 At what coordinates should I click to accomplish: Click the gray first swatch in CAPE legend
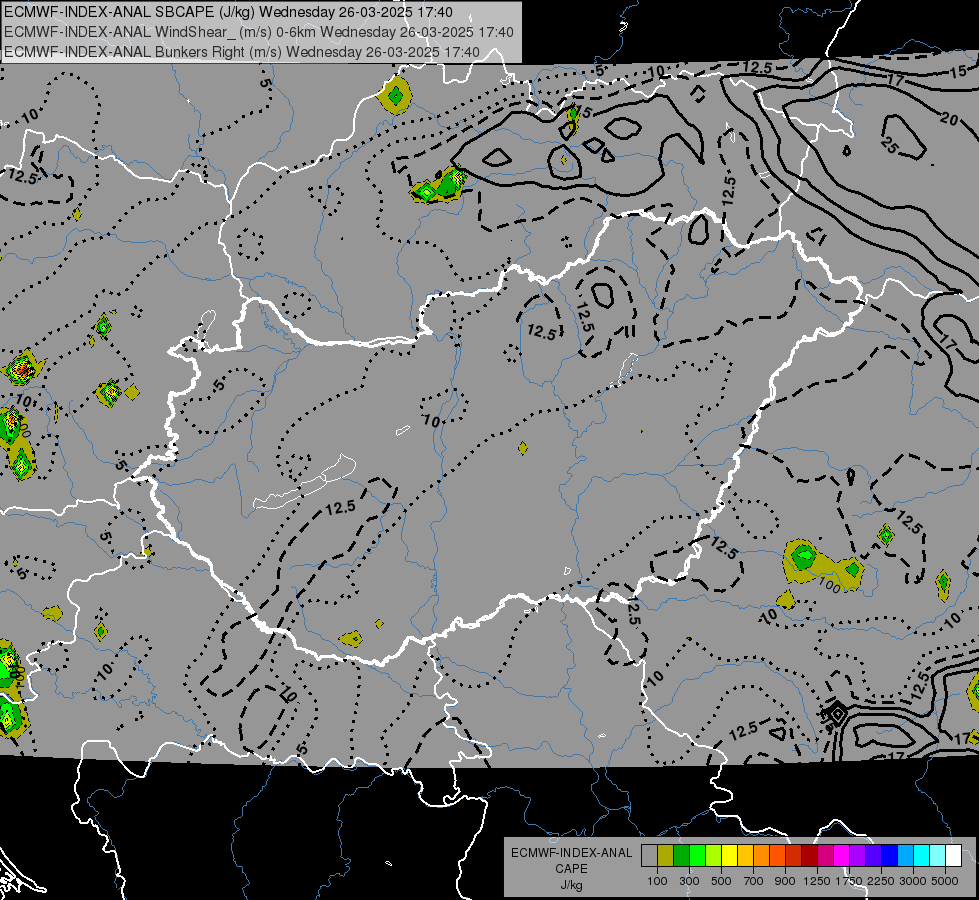(x=649, y=855)
